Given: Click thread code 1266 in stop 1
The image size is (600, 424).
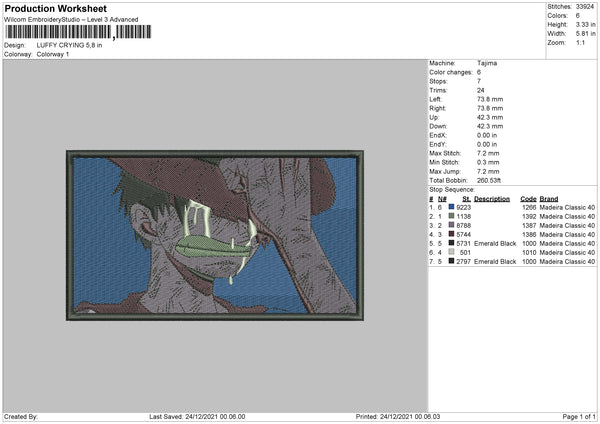Looking at the screenshot, I should pos(529,207).
